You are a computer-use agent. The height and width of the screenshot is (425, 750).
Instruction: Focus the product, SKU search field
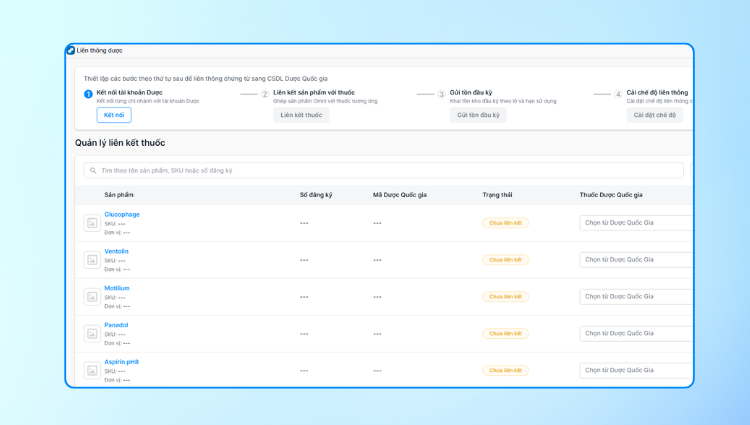coord(384,171)
